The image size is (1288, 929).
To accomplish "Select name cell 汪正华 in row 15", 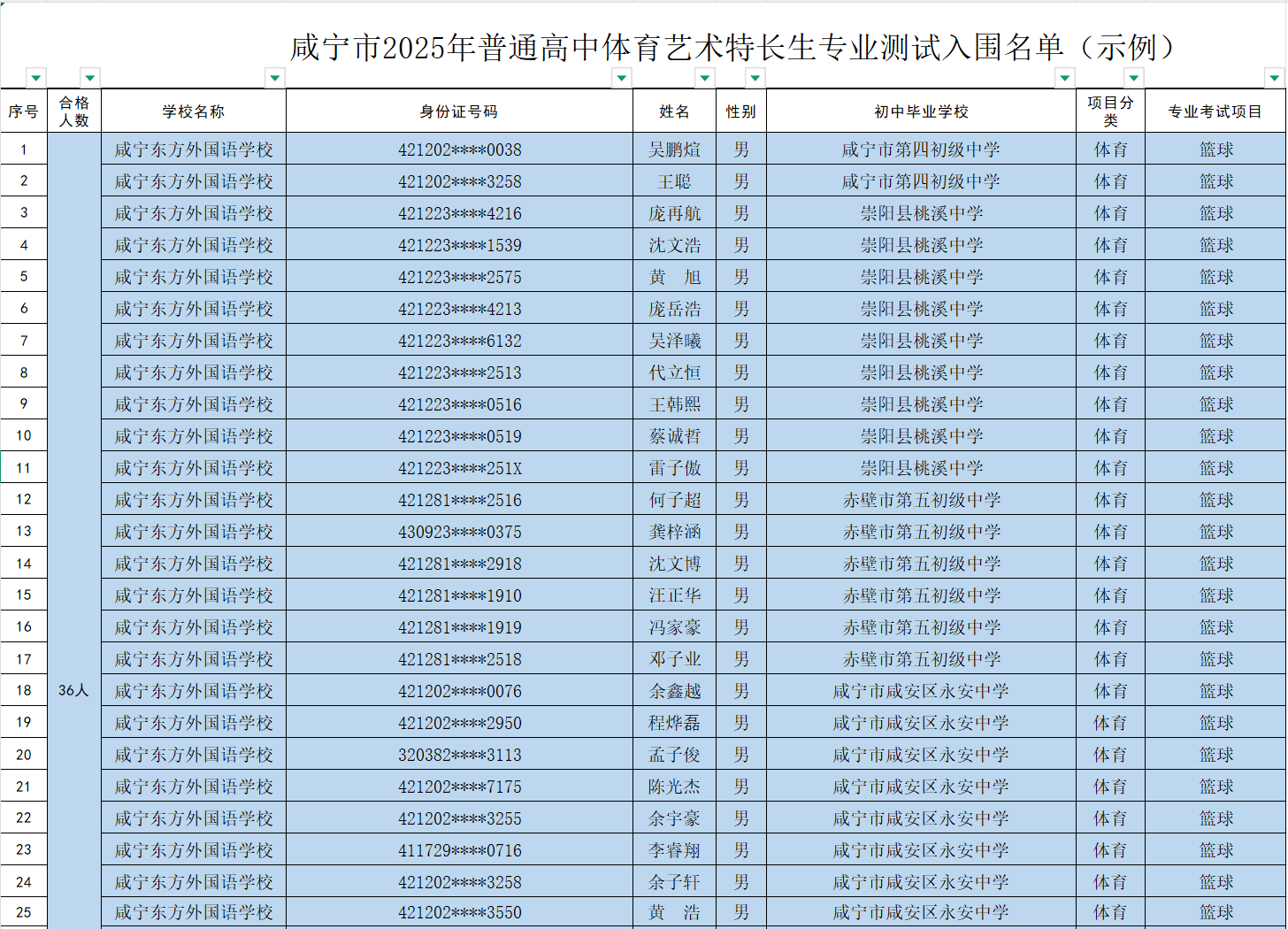I will point(674,595).
